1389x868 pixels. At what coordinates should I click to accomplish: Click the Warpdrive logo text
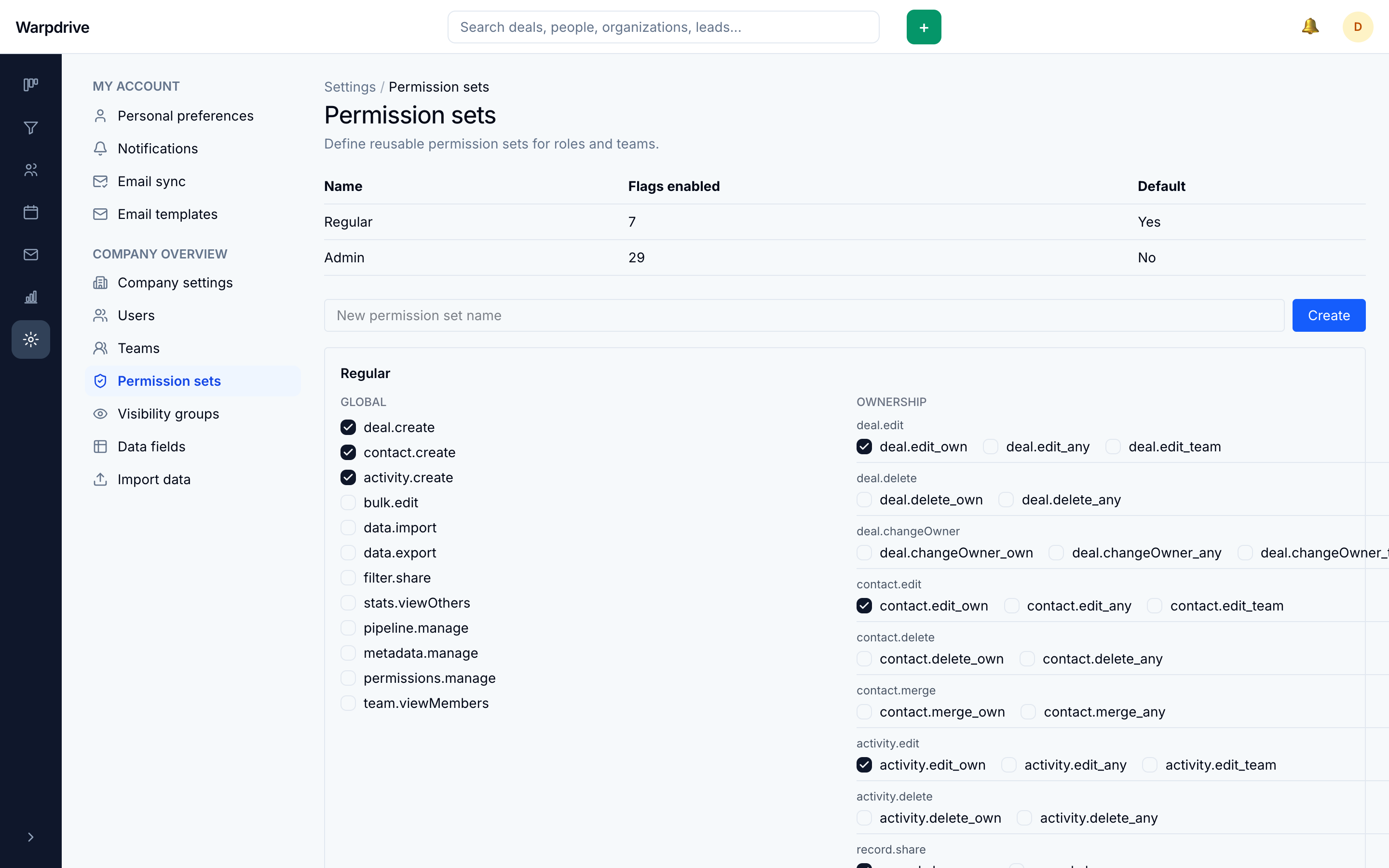point(52,27)
